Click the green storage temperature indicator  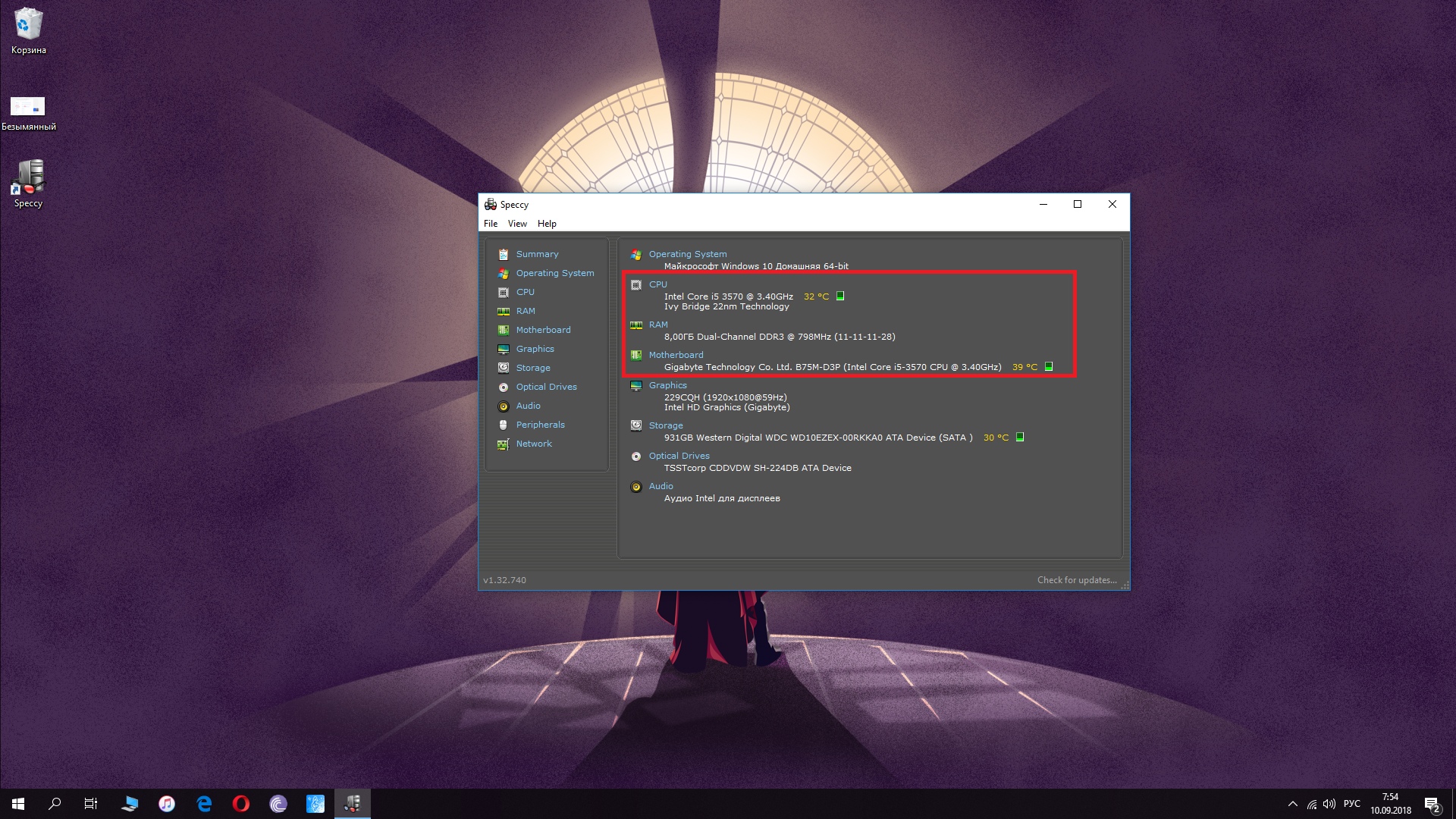click(x=1020, y=437)
